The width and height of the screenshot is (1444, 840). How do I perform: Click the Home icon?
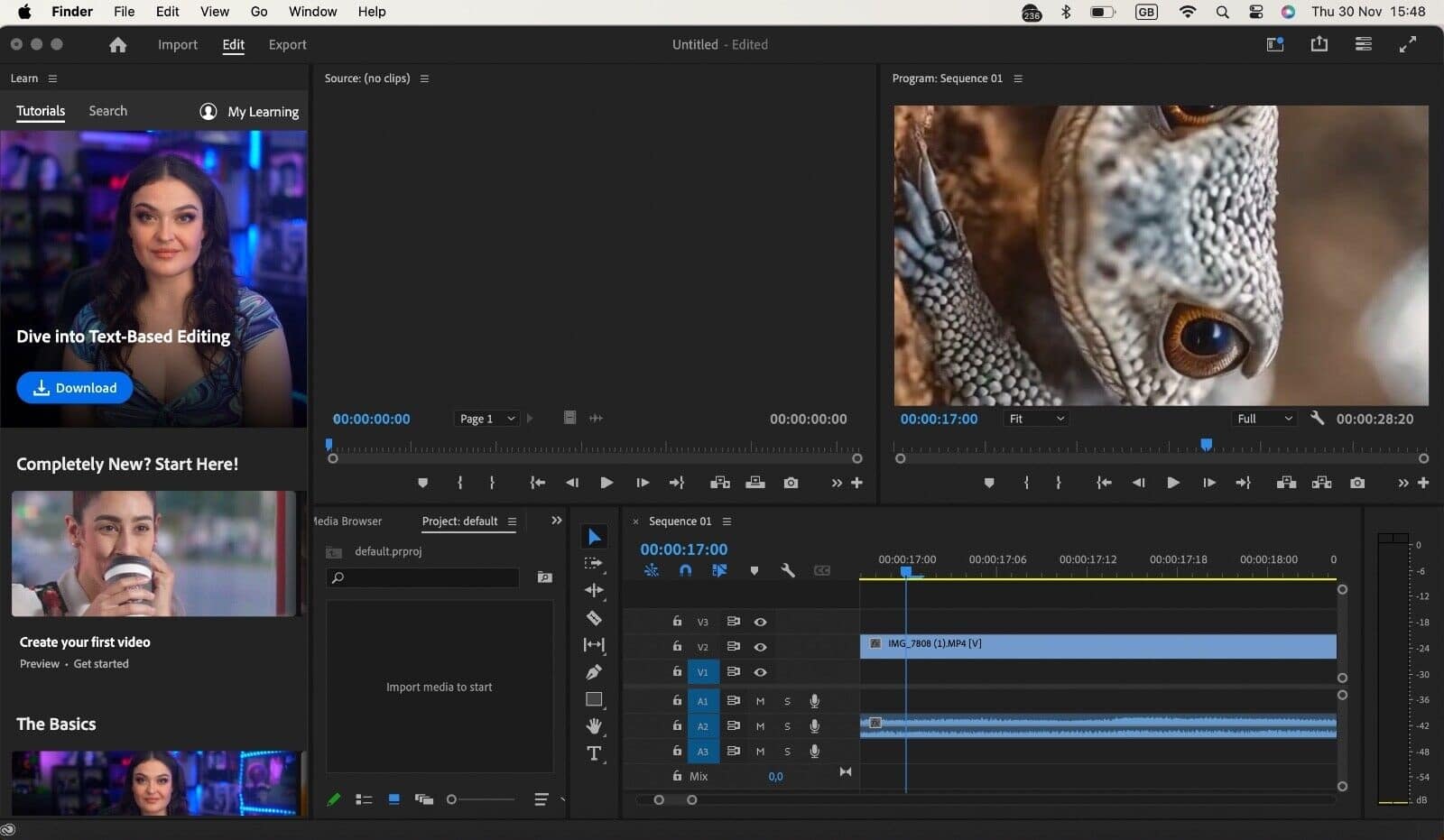click(117, 45)
